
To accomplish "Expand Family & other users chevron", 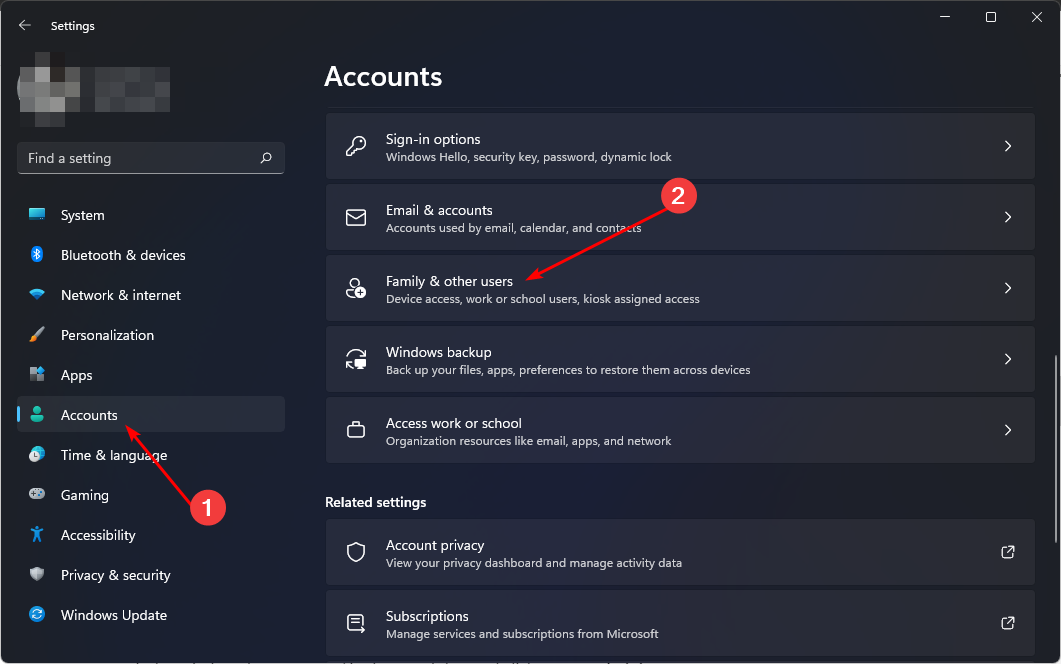I will click(x=1008, y=289).
